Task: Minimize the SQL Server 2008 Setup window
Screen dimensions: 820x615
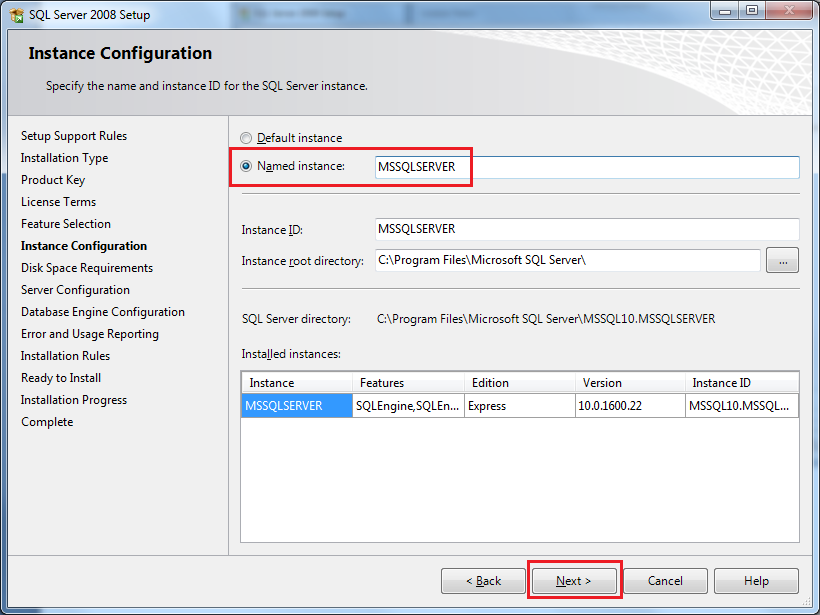Action: (725, 10)
